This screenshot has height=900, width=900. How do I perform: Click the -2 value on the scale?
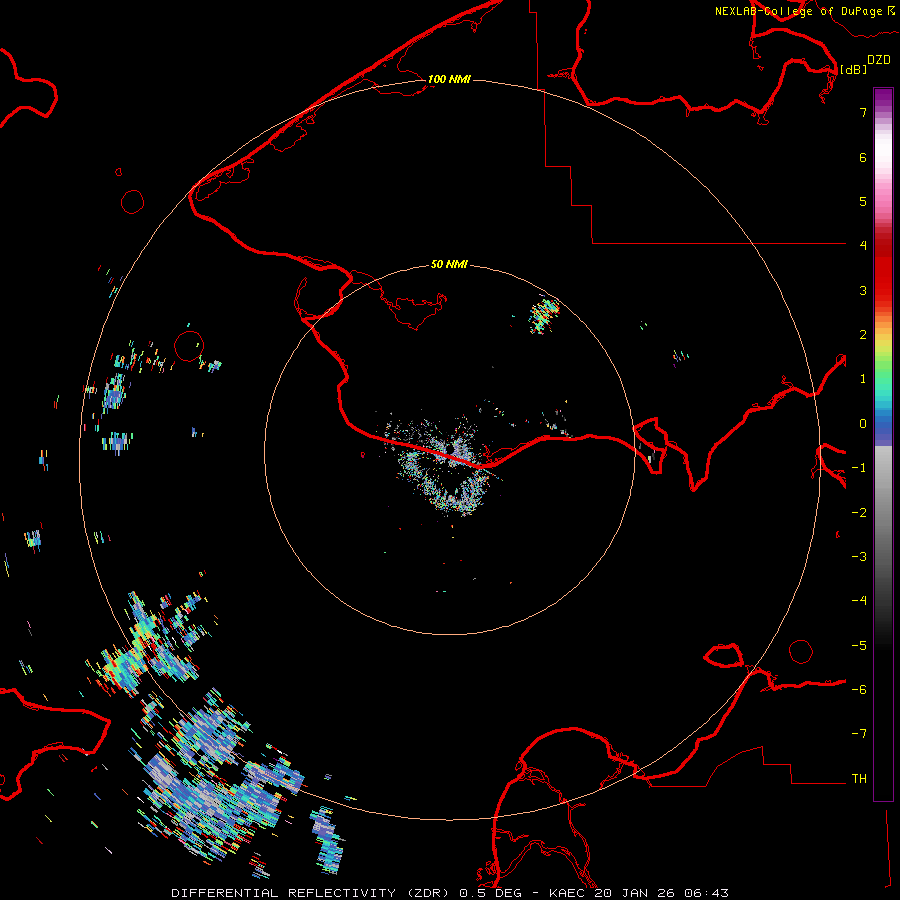tap(859, 513)
